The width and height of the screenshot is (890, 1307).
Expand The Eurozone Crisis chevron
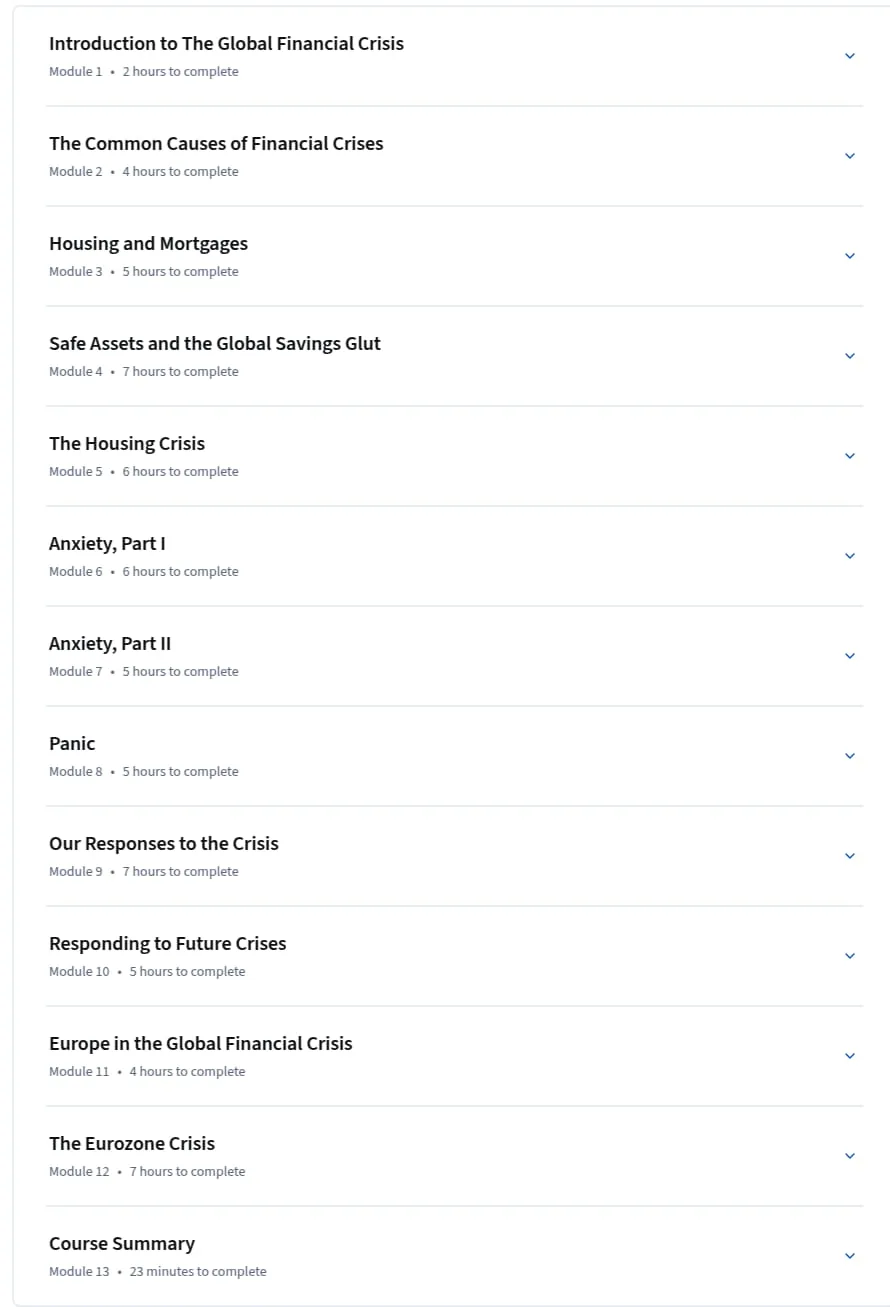850,1156
